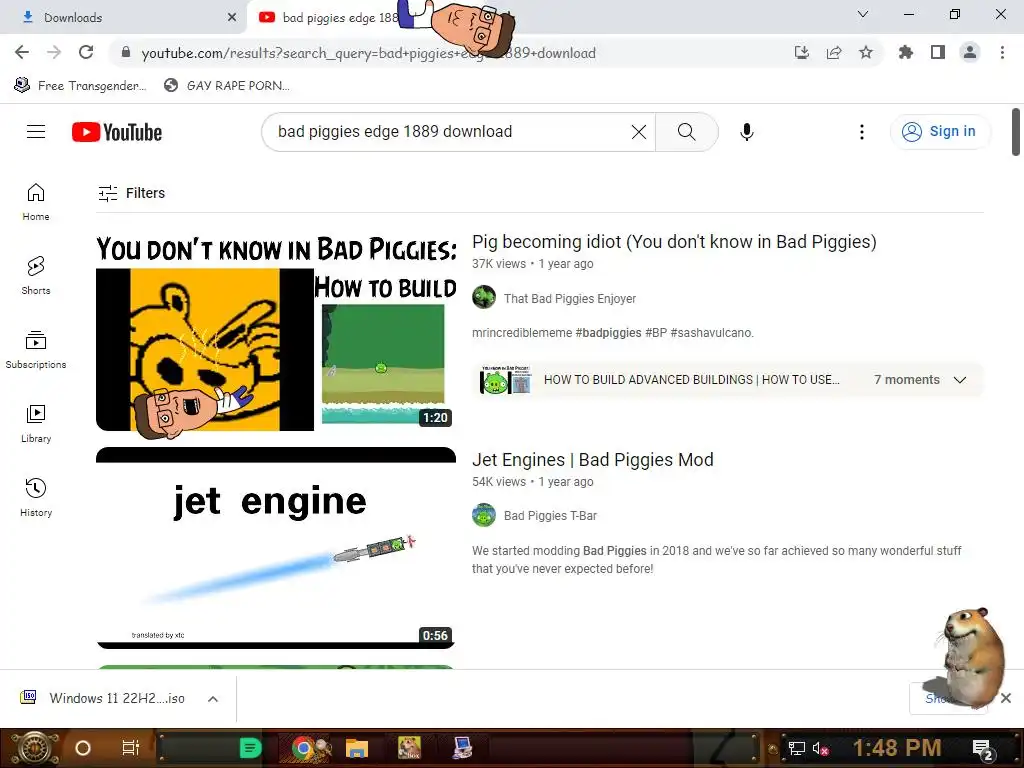Open History in the sidebar
The image size is (1024, 768).
(x=36, y=498)
